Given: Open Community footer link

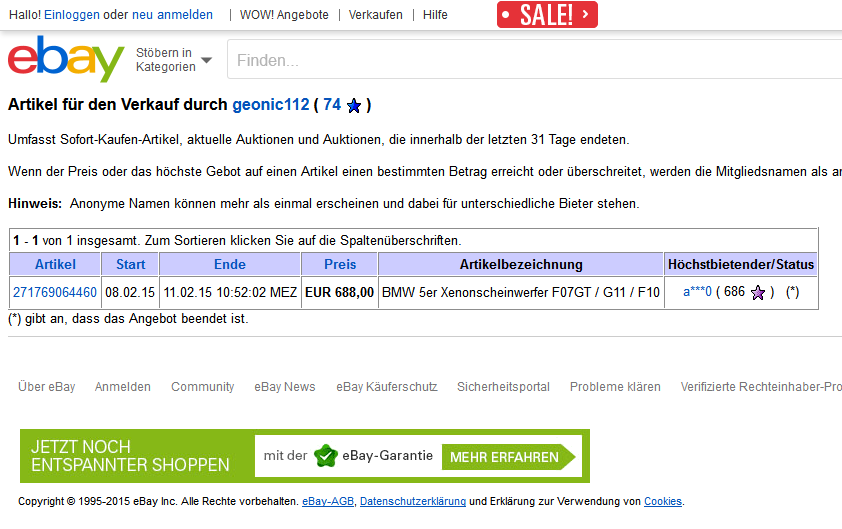Looking at the screenshot, I should [x=202, y=387].
